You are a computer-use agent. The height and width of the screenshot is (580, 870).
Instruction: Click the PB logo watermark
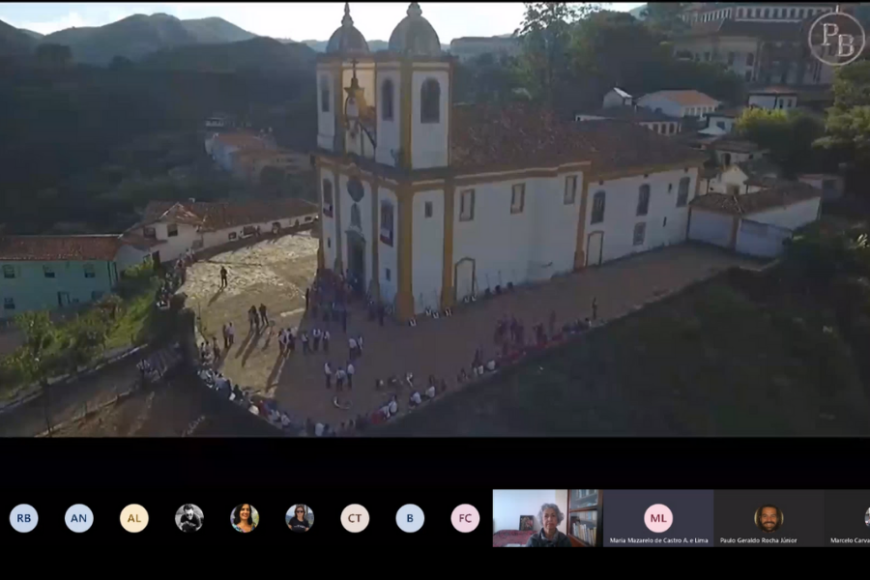click(836, 38)
